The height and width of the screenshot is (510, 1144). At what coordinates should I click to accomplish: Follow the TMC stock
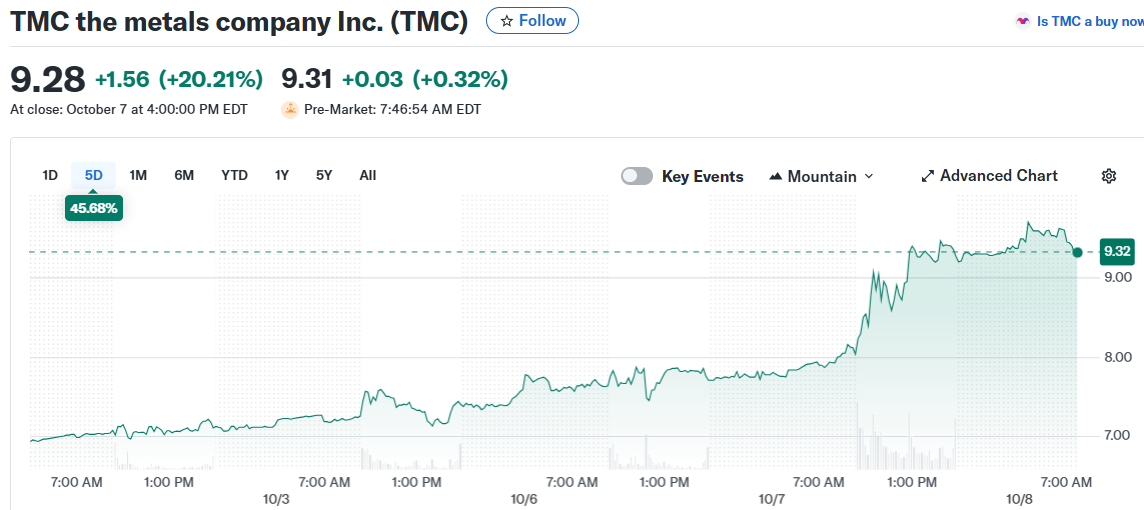[x=532, y=21]
